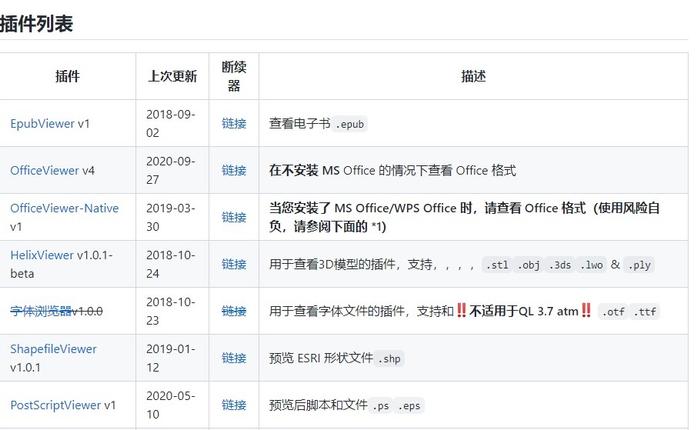Click the description 查看电子书
The width and height of the screenshot is (700, 430).
coord(300,124)
